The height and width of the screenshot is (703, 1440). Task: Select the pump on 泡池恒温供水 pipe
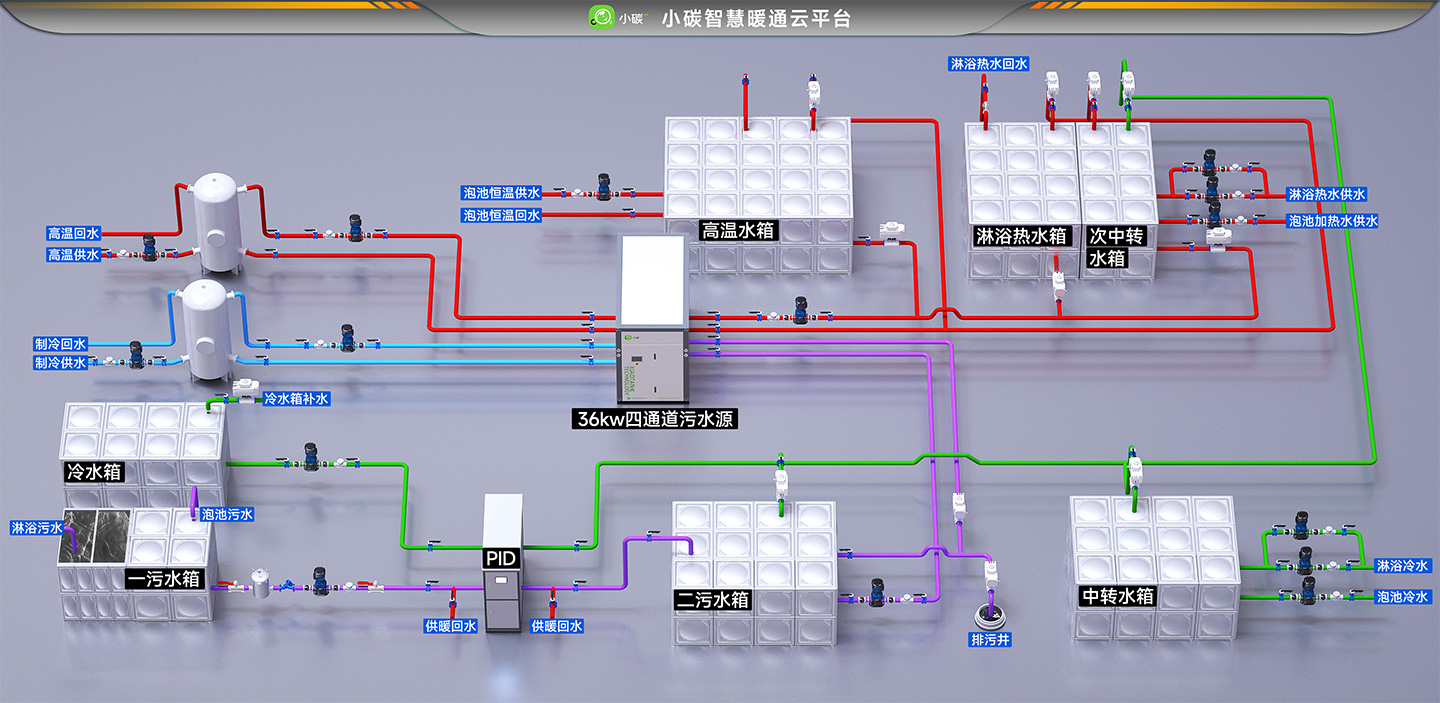[x=604, y=187]
